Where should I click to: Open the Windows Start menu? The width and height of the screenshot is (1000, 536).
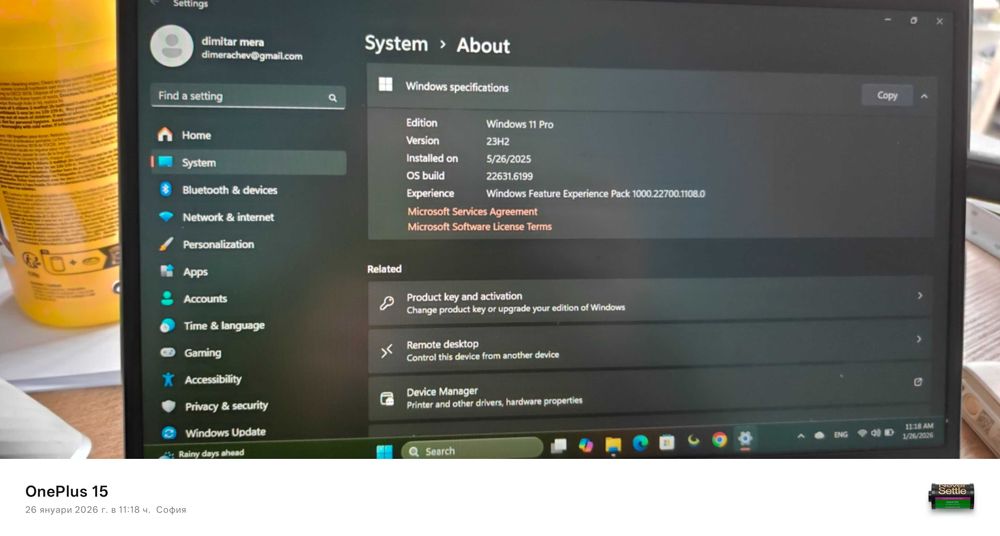pyautogui.click(x=385, y=451)
